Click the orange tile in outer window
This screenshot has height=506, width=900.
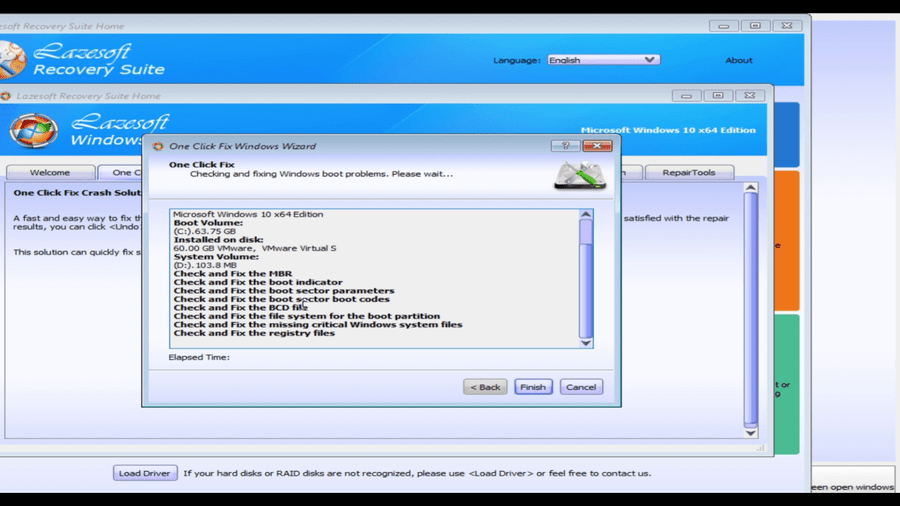787,241
